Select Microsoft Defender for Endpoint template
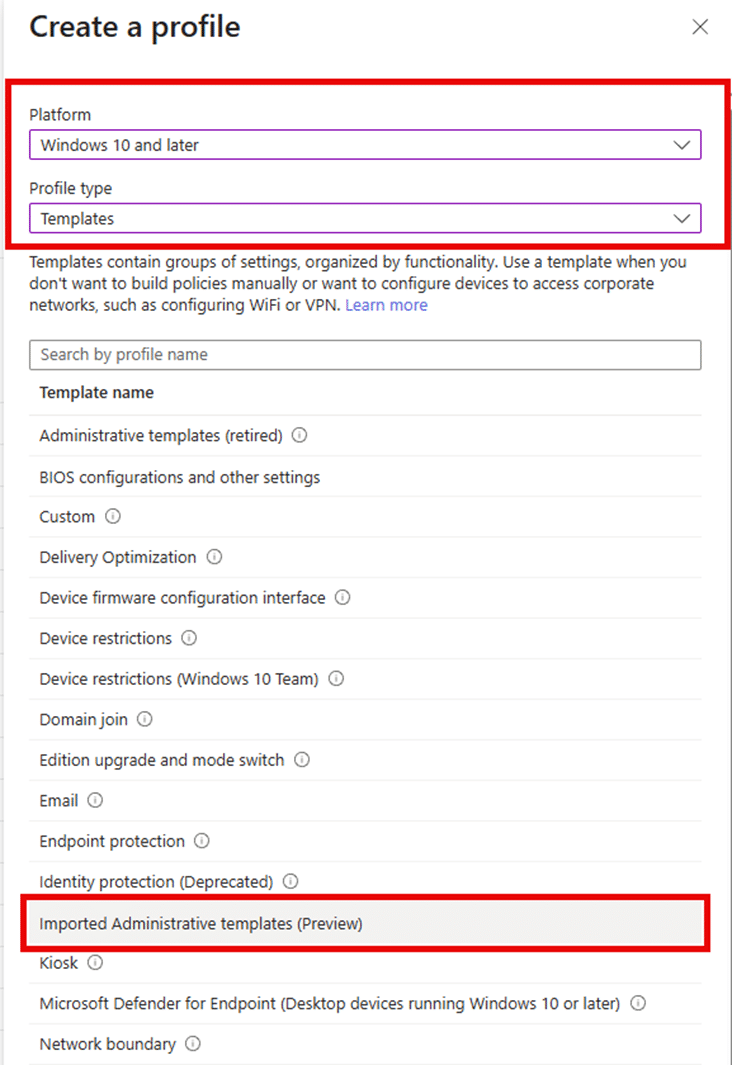 [x=330, y=1003]
